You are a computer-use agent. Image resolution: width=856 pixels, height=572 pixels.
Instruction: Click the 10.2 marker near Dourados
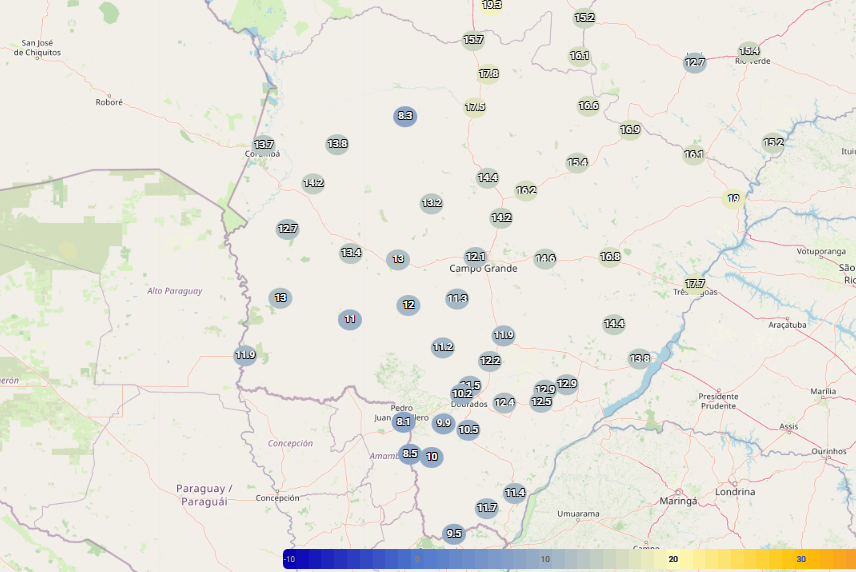[x=462, y=394]
